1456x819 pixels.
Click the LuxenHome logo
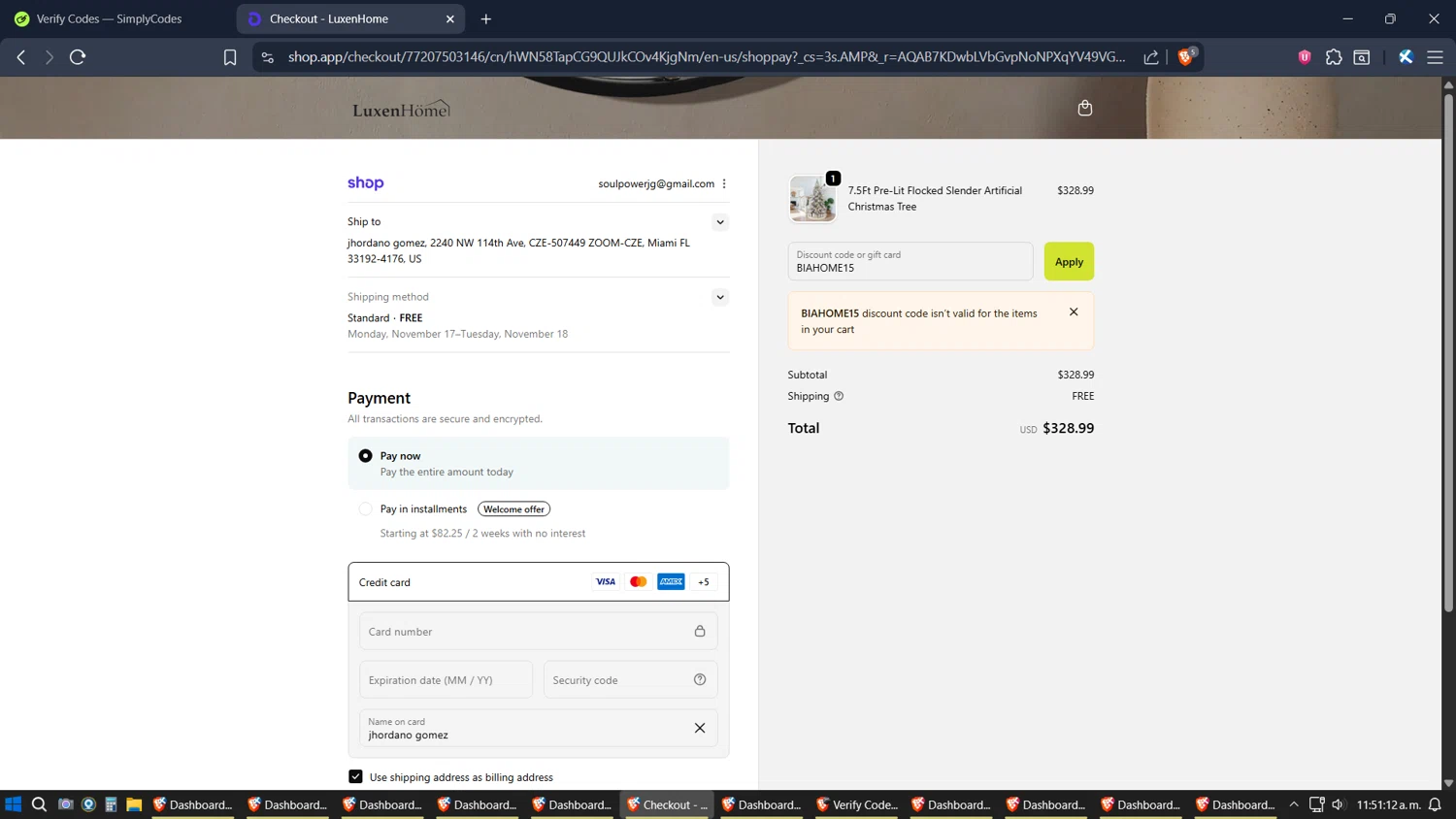pos(401,109)
